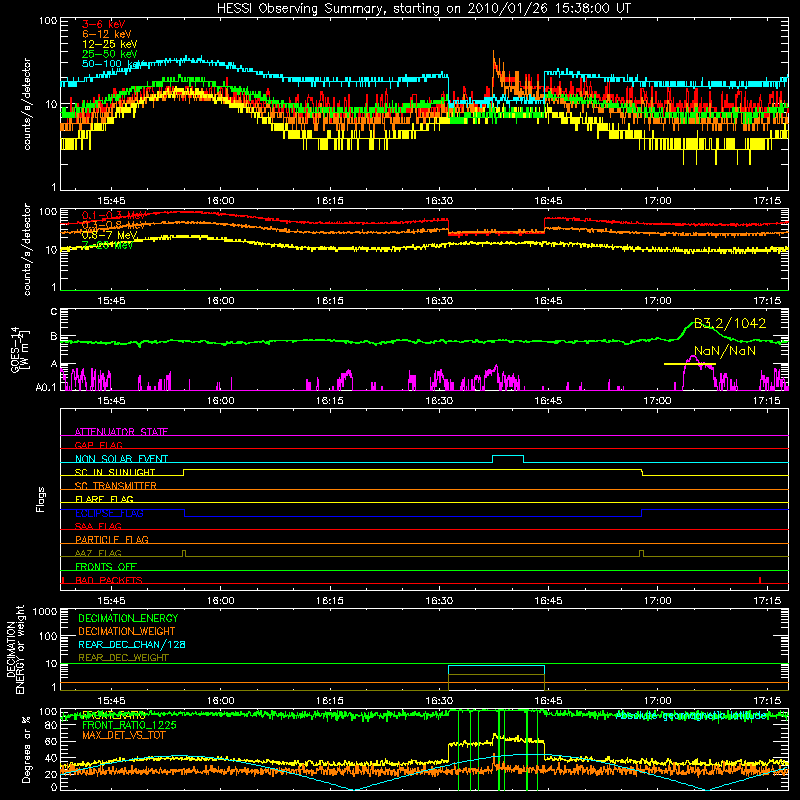Click the counts/s/detector axis title of top panel
800x800 pixels.
27,104
